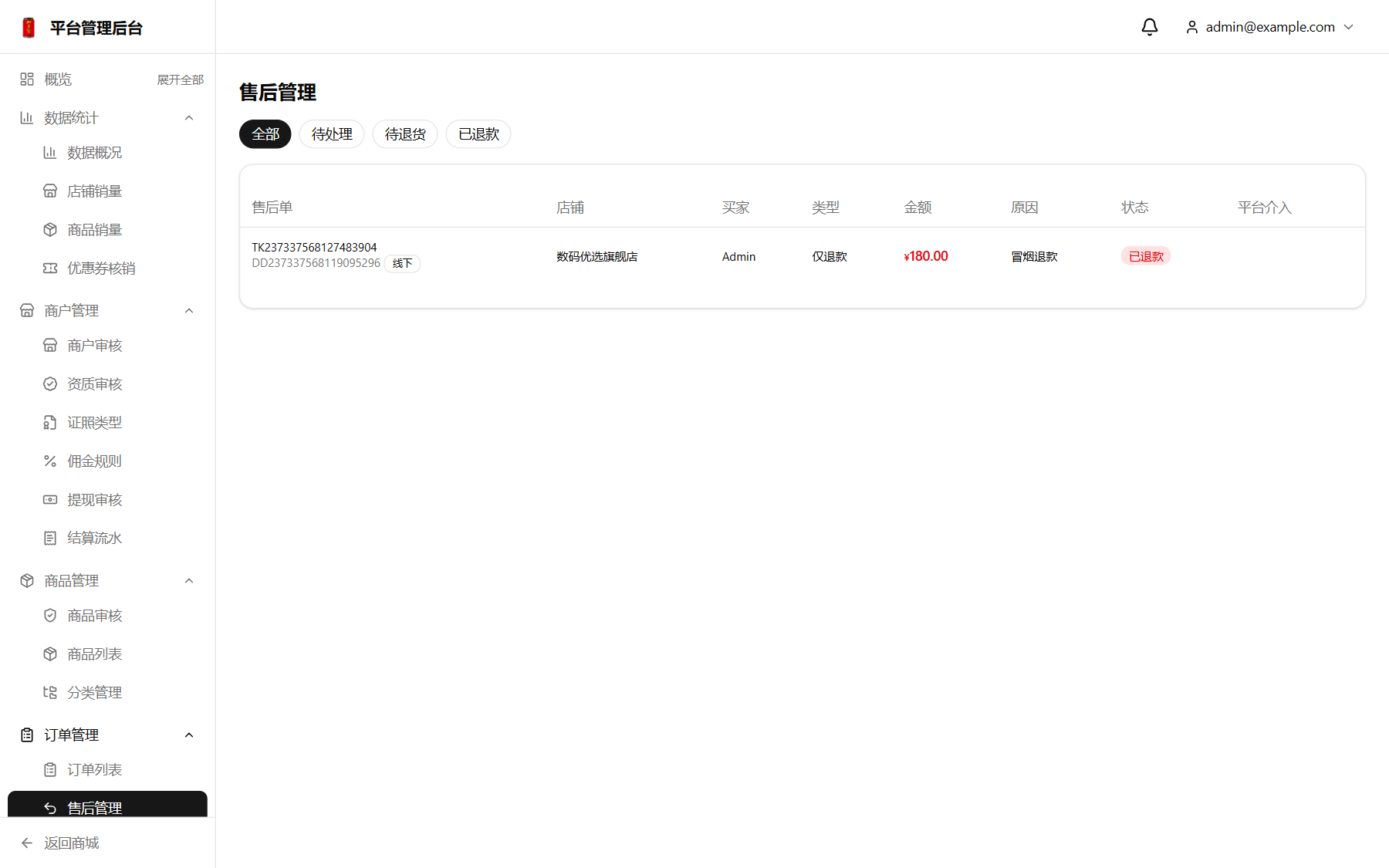Image resolution: width=1389 pixels, height=868 pixels.
Task: Click 展开全部 to expand all menus
Action: point(181,79)
